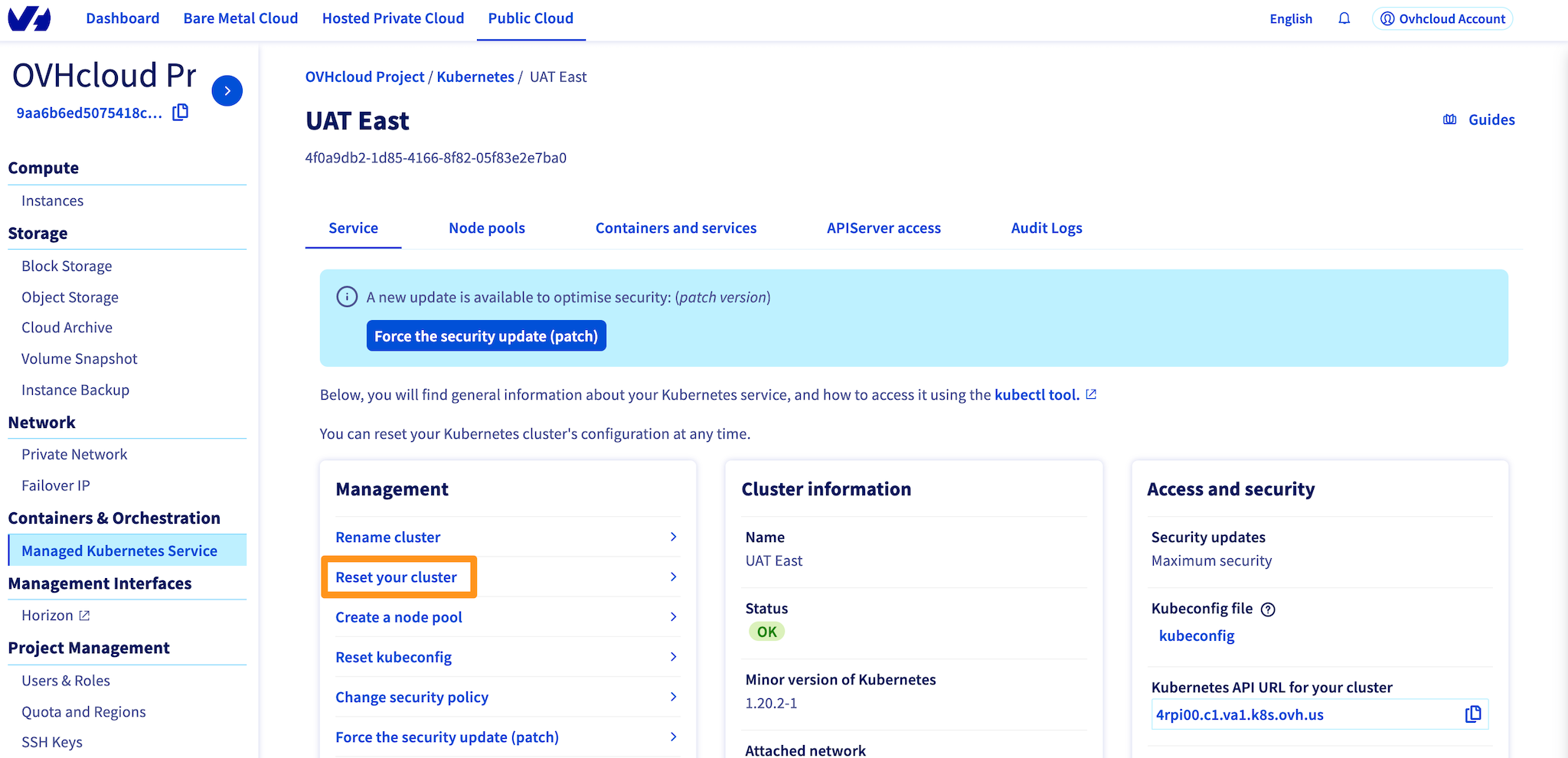Select Managed Kubernetes Service in sidebar

[x=127, y=551]
